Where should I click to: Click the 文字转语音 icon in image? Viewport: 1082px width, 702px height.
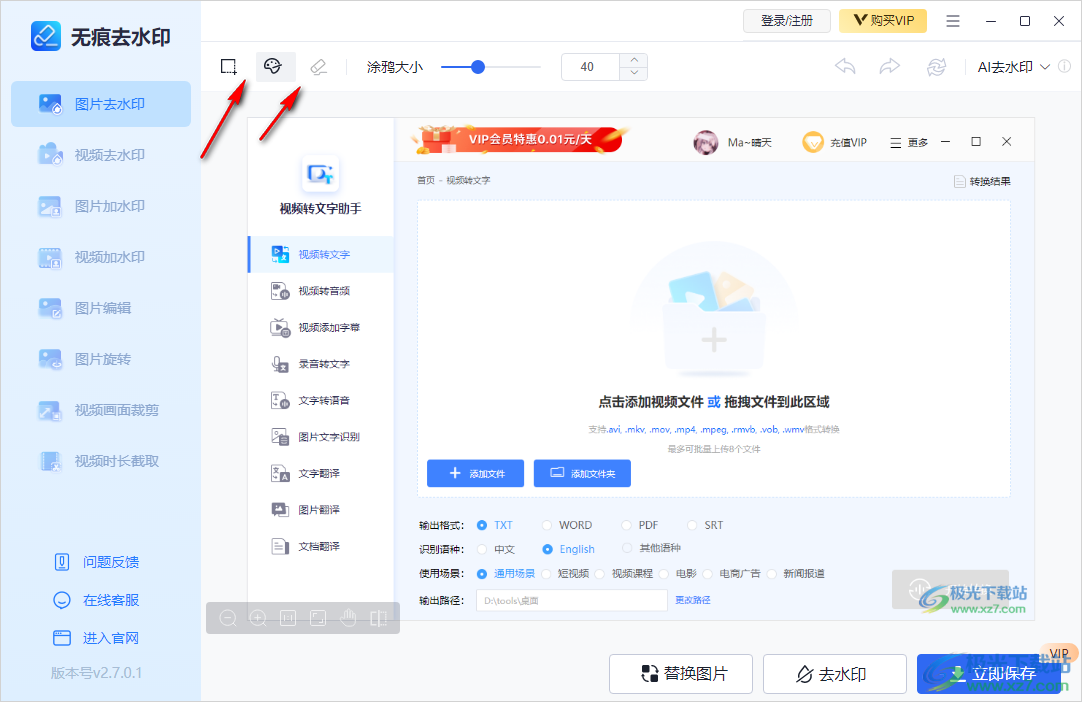[279, 400]
